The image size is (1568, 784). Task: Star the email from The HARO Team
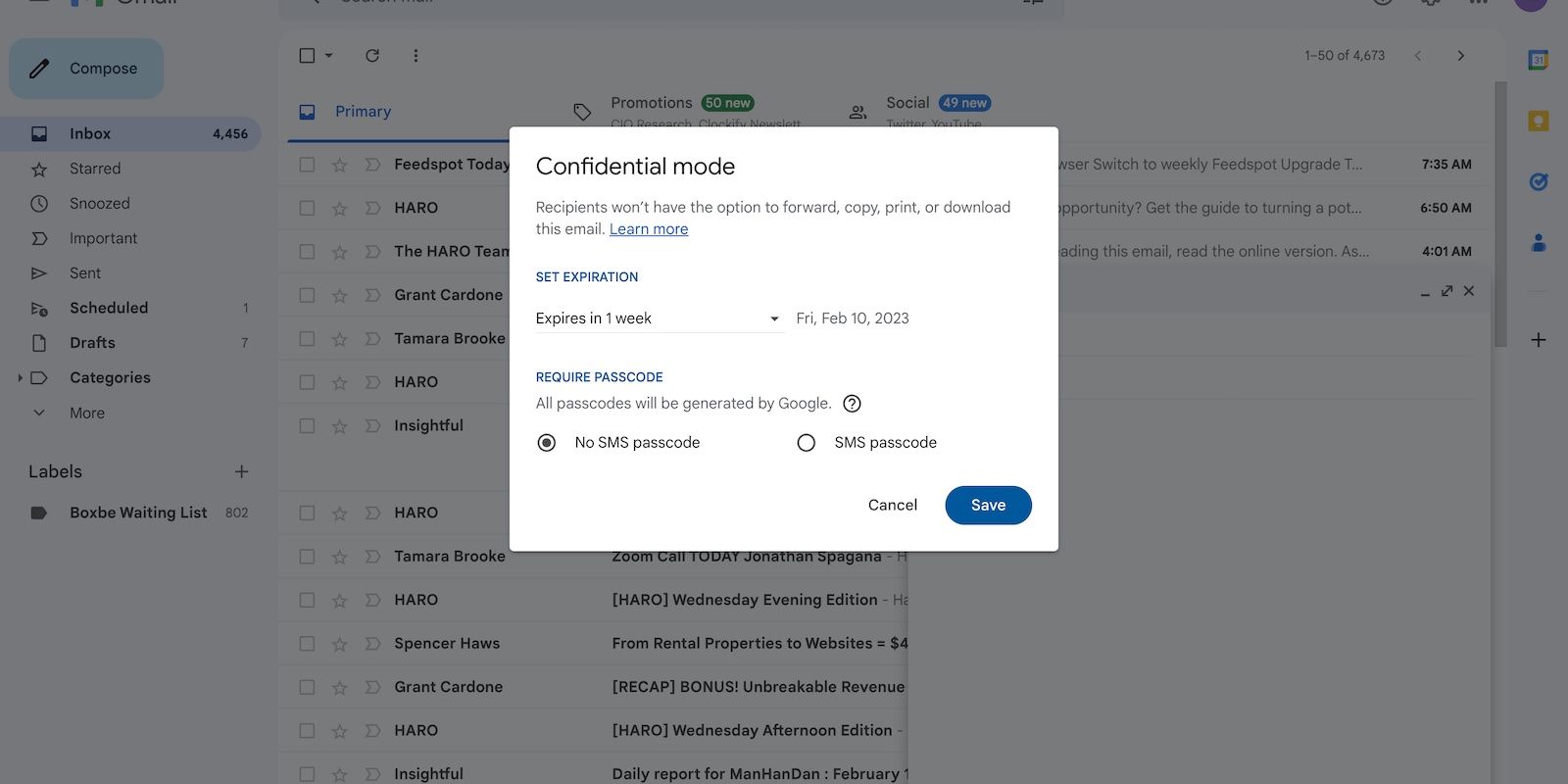339,252
